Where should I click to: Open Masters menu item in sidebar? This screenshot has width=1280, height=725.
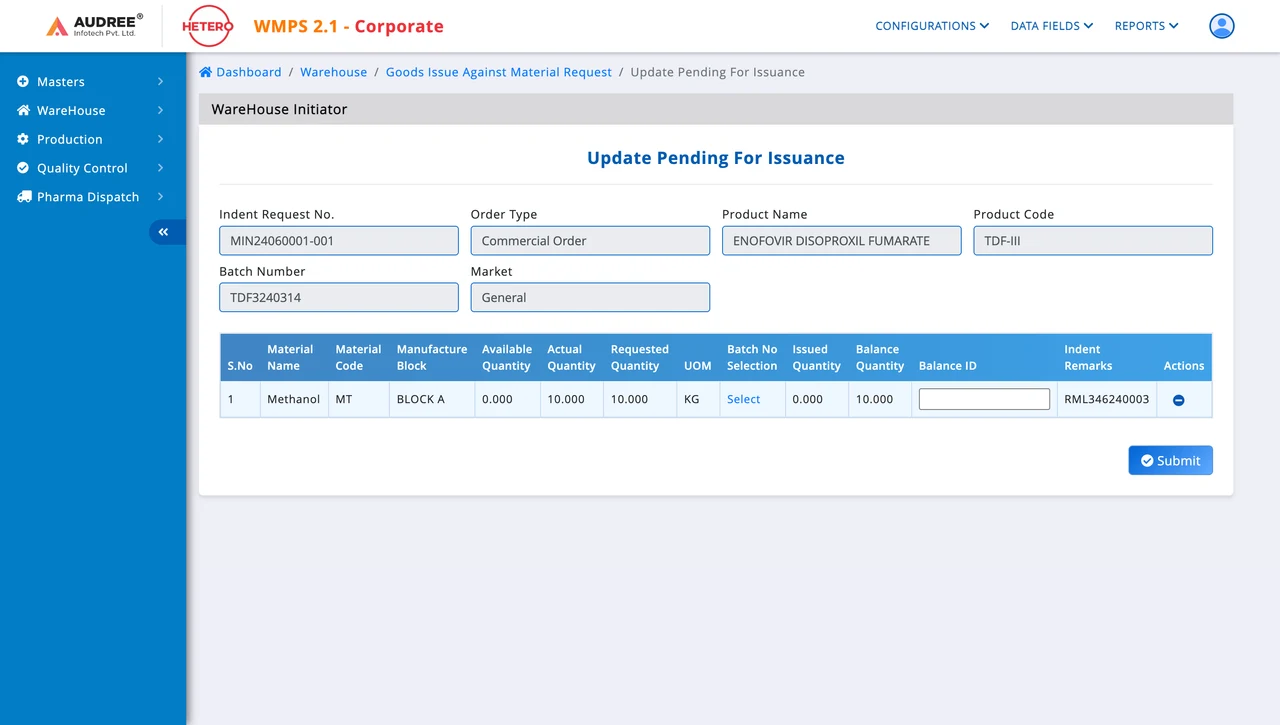point(61,82)
